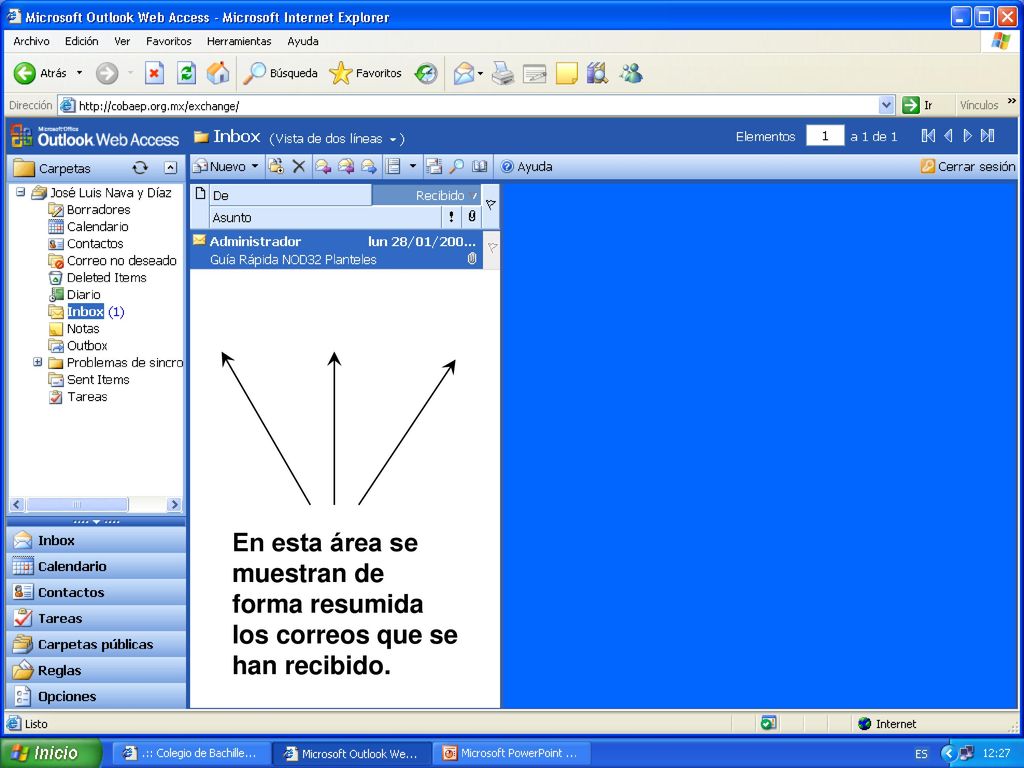The width and height of the screenshot is (1024, 768).
Task: Open the Address Book icon
Action: (x=479, y=167)
